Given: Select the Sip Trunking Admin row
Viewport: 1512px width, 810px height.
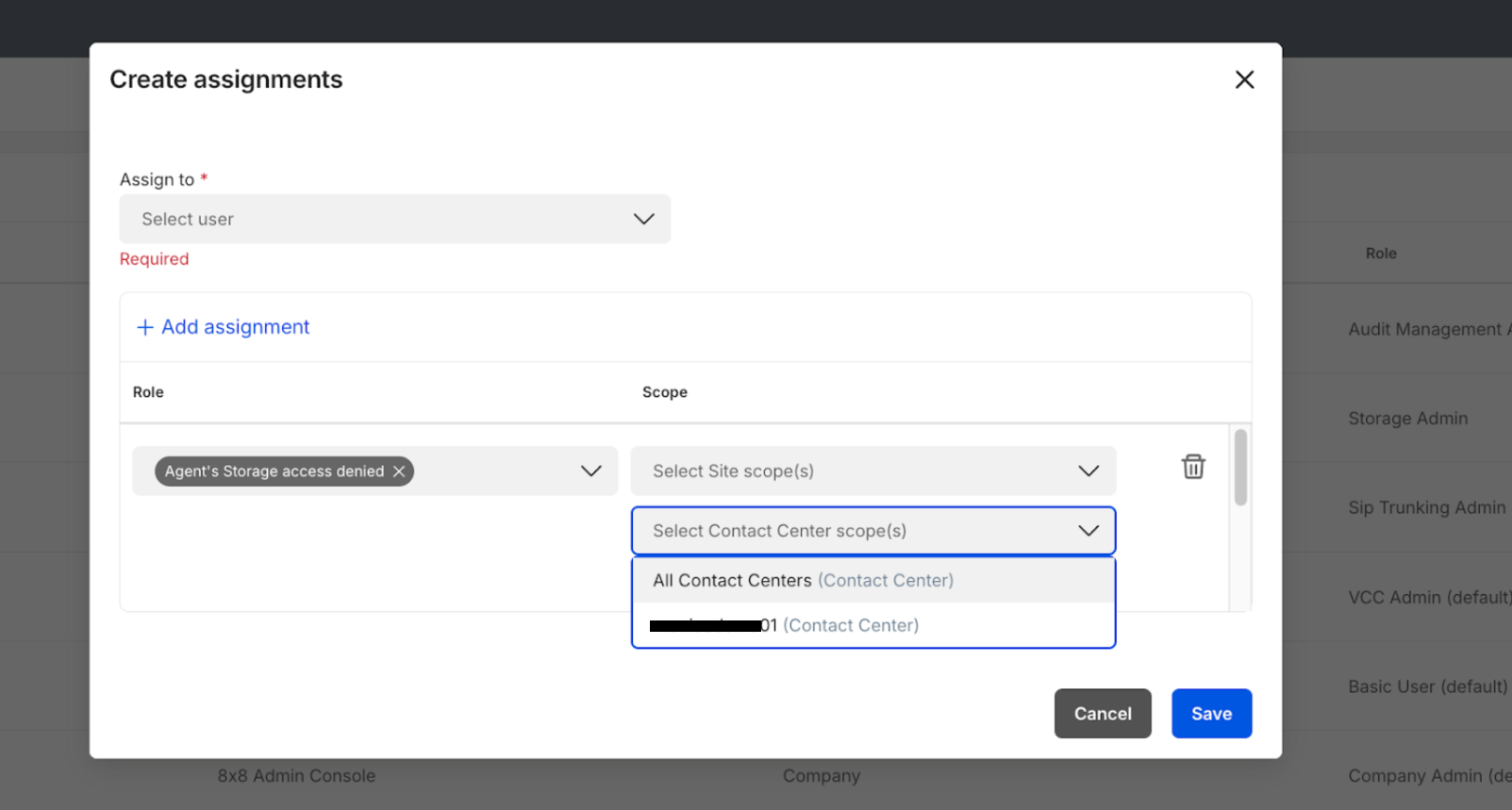Looking at the screenshot, I should [1426, 508].
